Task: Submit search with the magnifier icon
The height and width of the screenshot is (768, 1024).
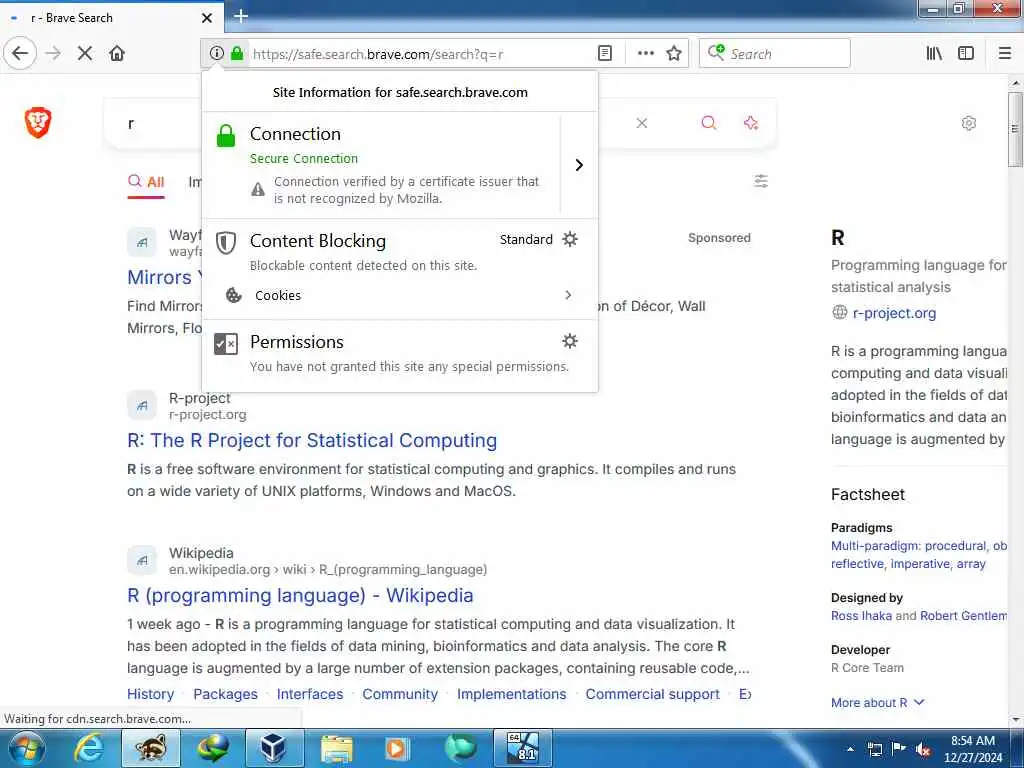Action: click(709, 123)
